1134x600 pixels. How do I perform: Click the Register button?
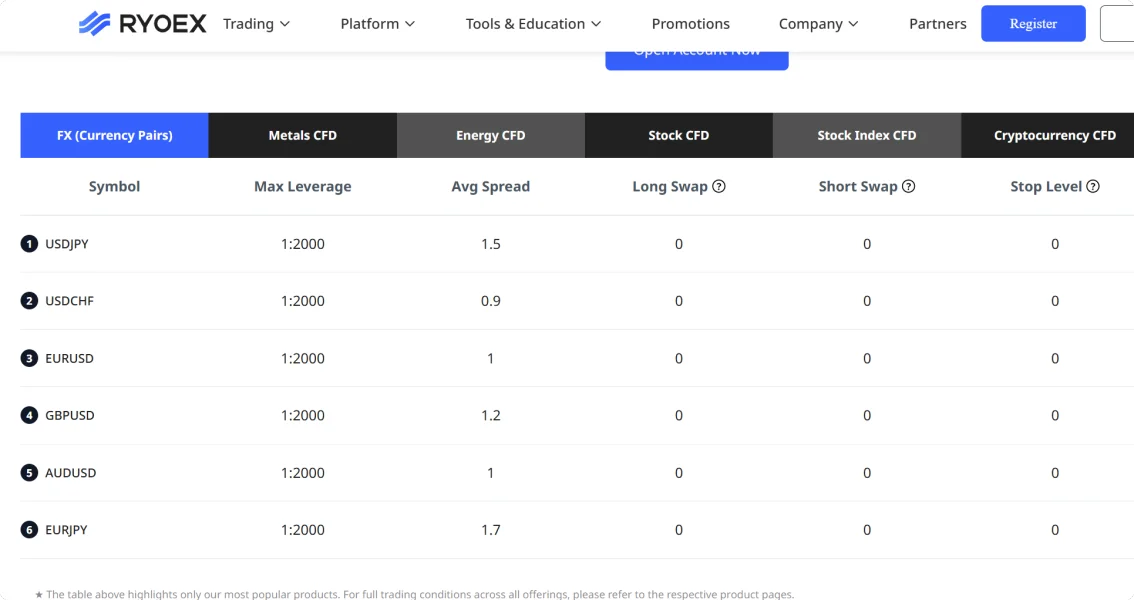tap(1033, 23)
